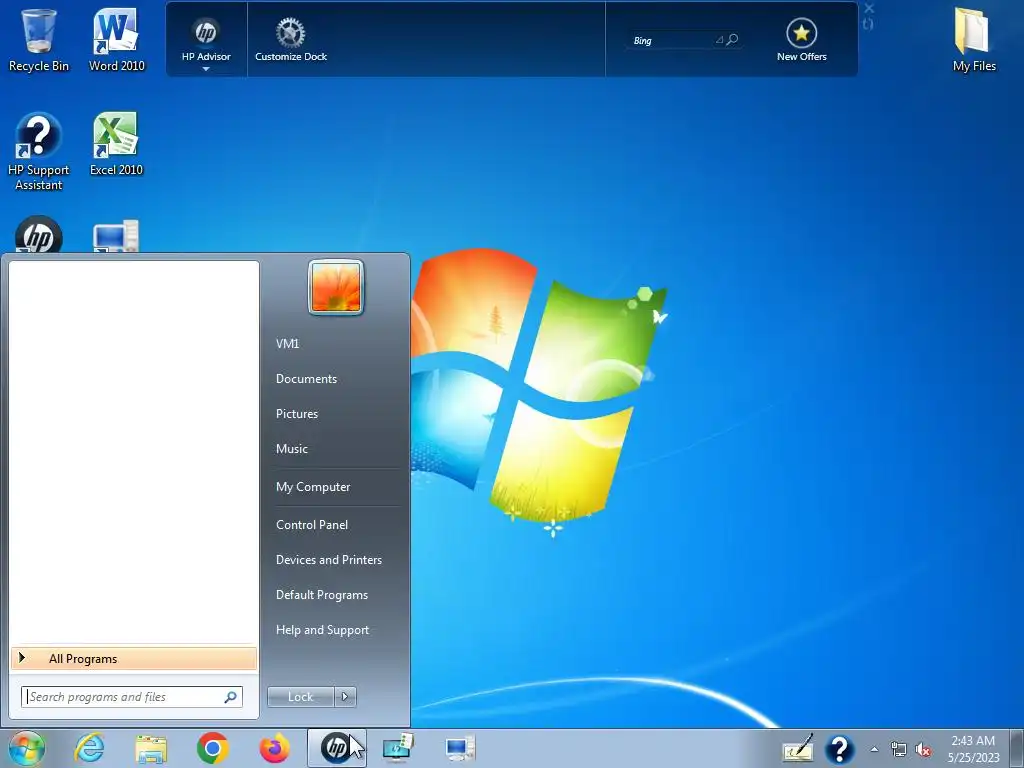Open the pen input tray icon
Screen dimensions: 1024x768
(798, 748)
